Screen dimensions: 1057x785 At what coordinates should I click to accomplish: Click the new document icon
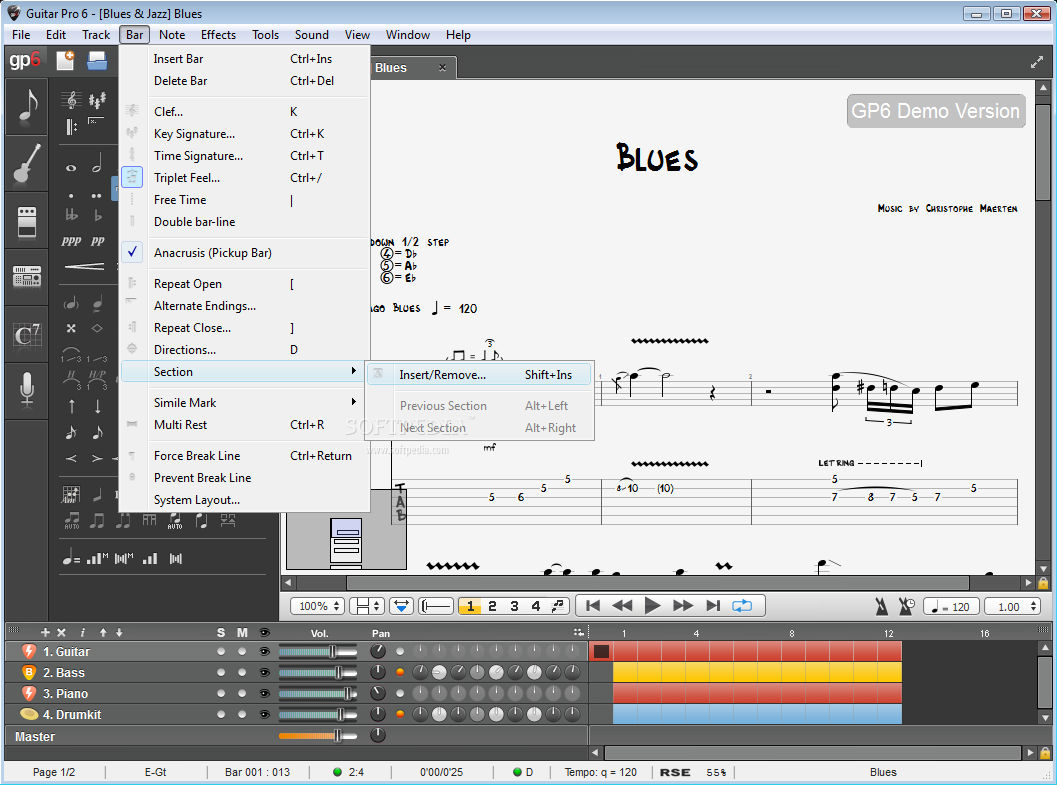tap(65, 61)
